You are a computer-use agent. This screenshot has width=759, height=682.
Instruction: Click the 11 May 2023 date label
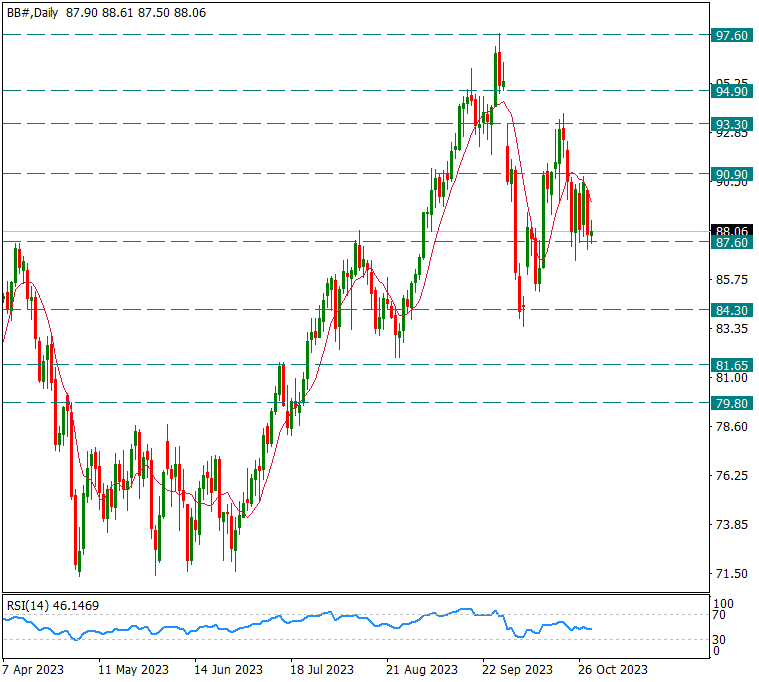134,670
